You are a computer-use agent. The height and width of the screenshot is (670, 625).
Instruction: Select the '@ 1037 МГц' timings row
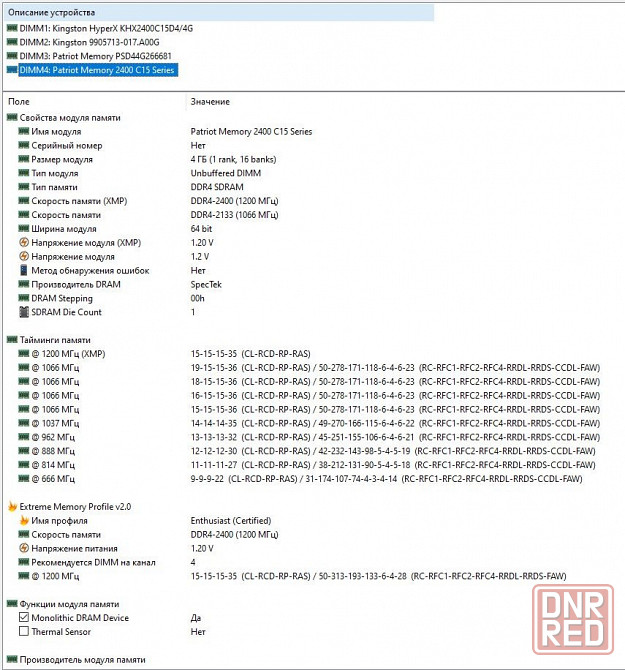(x=309, y=423)
